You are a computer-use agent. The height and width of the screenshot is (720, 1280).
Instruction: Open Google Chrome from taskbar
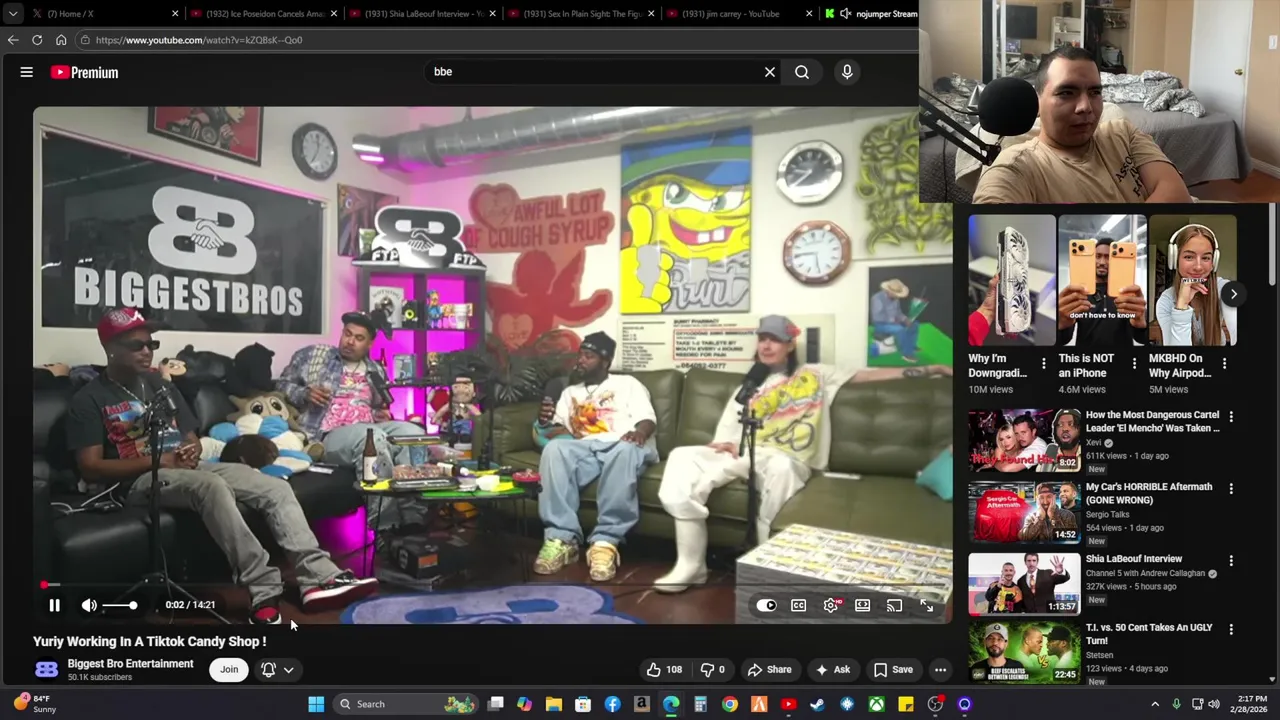click(x=730, y=704)
